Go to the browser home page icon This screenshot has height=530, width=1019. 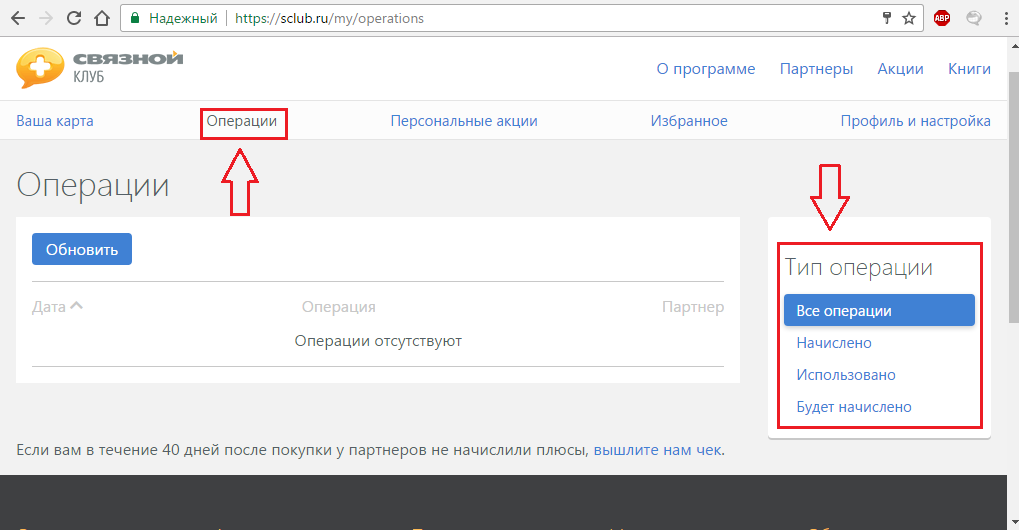[x=101, y=18]
